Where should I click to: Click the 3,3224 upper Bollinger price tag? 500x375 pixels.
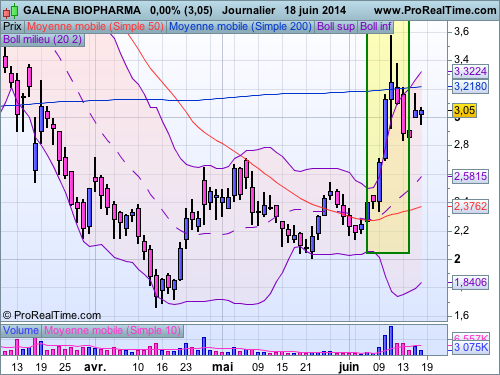[470, 71]
